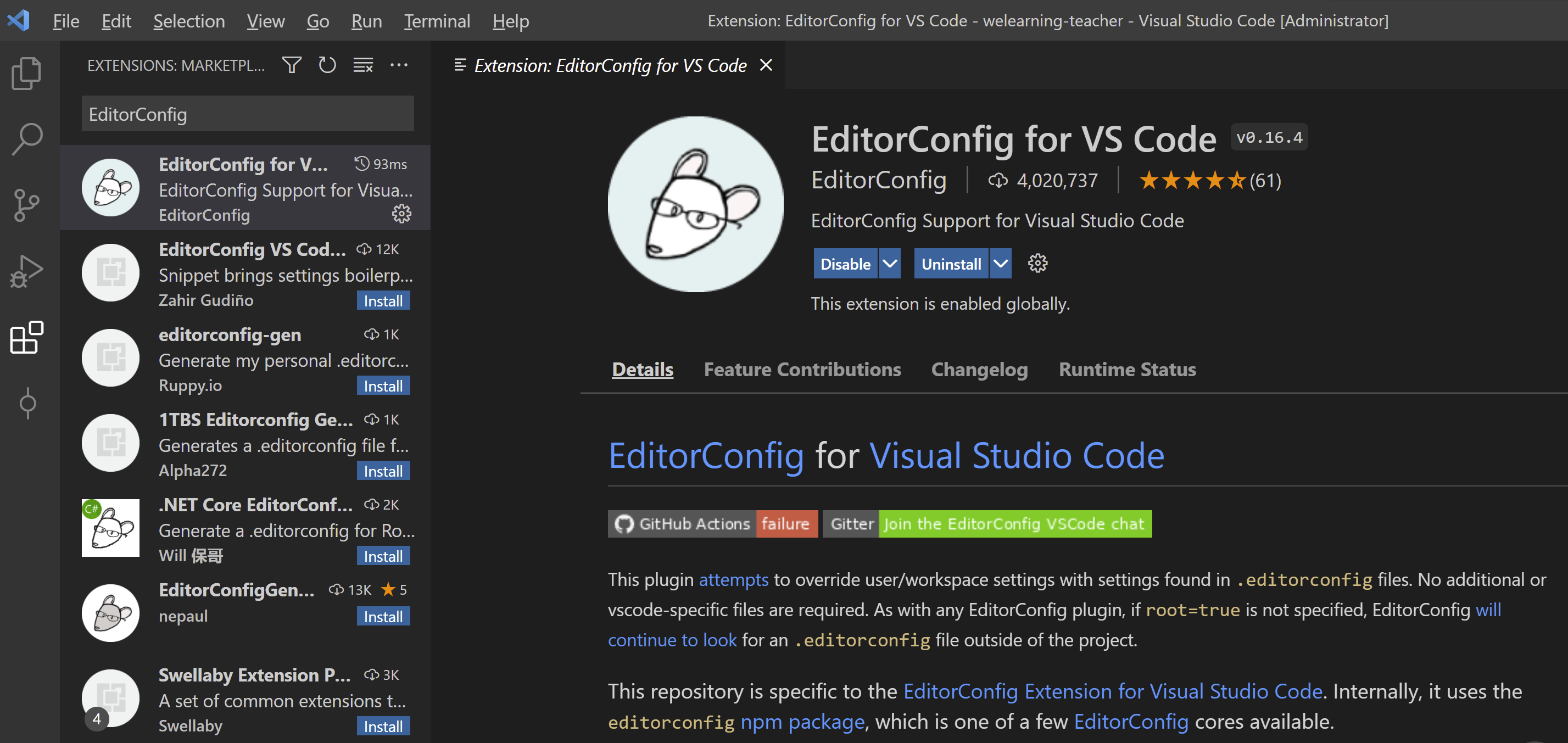Screen dimensions: 1568x743
Task: Click the EditorConfig publisher name link
Action: pyautogui.click(x=878, y=180)
